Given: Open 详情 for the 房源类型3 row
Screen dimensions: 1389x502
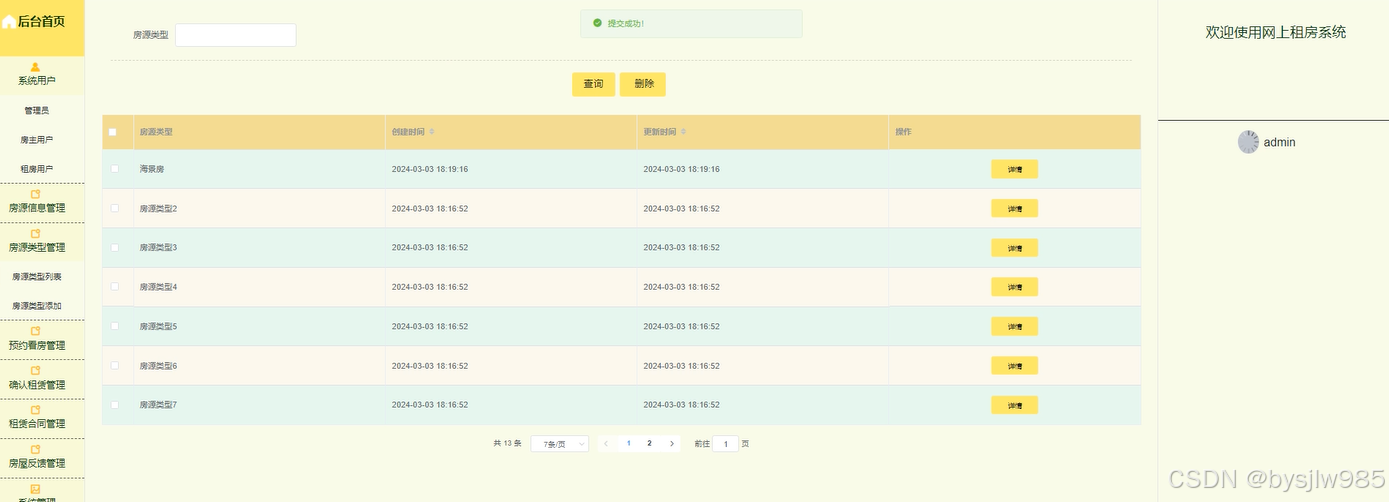Looking at the screenshot, I should pos(1014,247).
